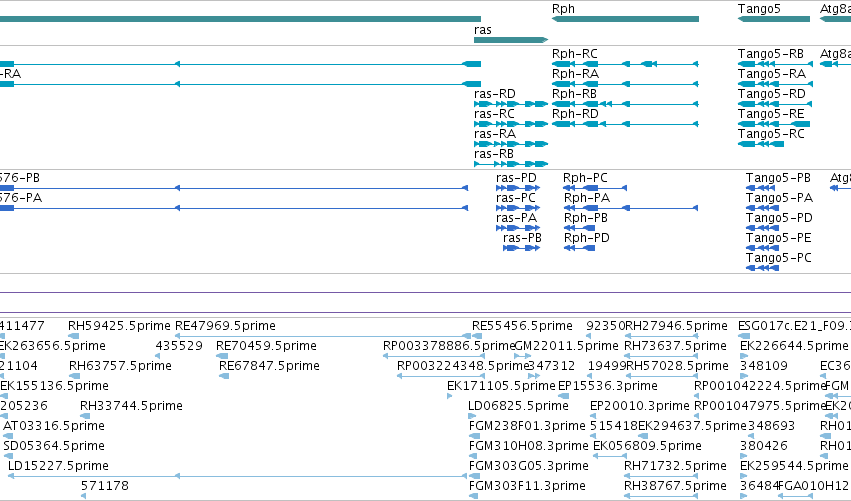This screenshot has width=851, height=501.
Task: Open EST RH27946.5prime
Action: pyautogui.click(x=676, y=326)
